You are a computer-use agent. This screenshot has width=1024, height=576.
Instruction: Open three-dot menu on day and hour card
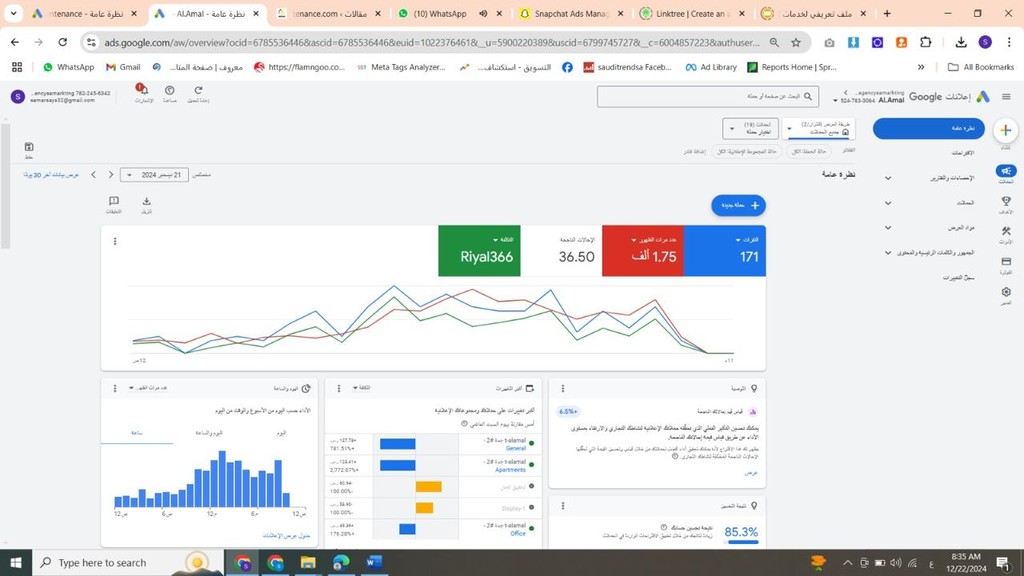115,389
